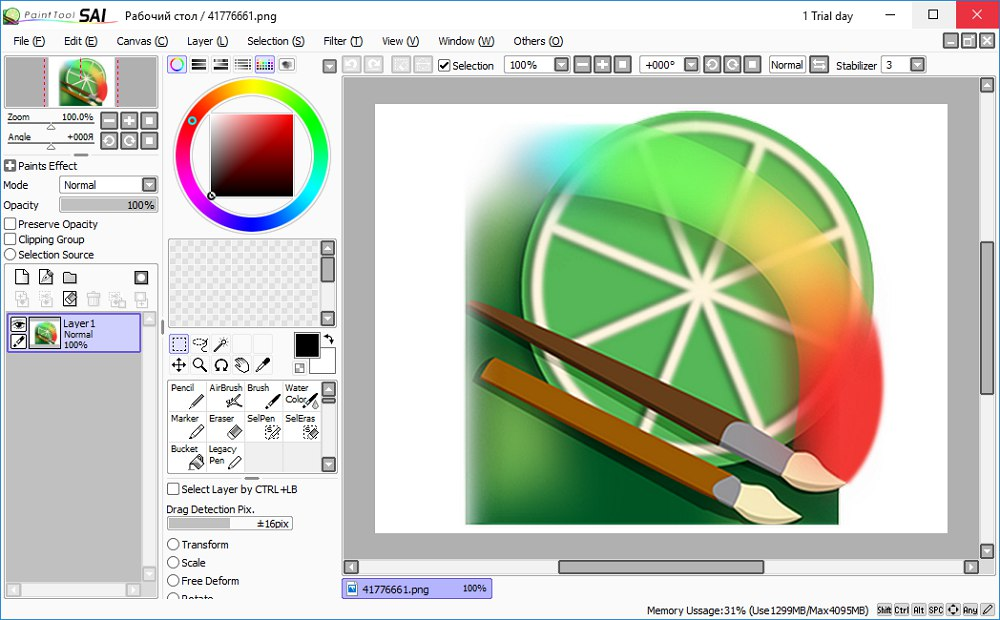
Task: Select the Water Color tool
Action: pos(302,395)
